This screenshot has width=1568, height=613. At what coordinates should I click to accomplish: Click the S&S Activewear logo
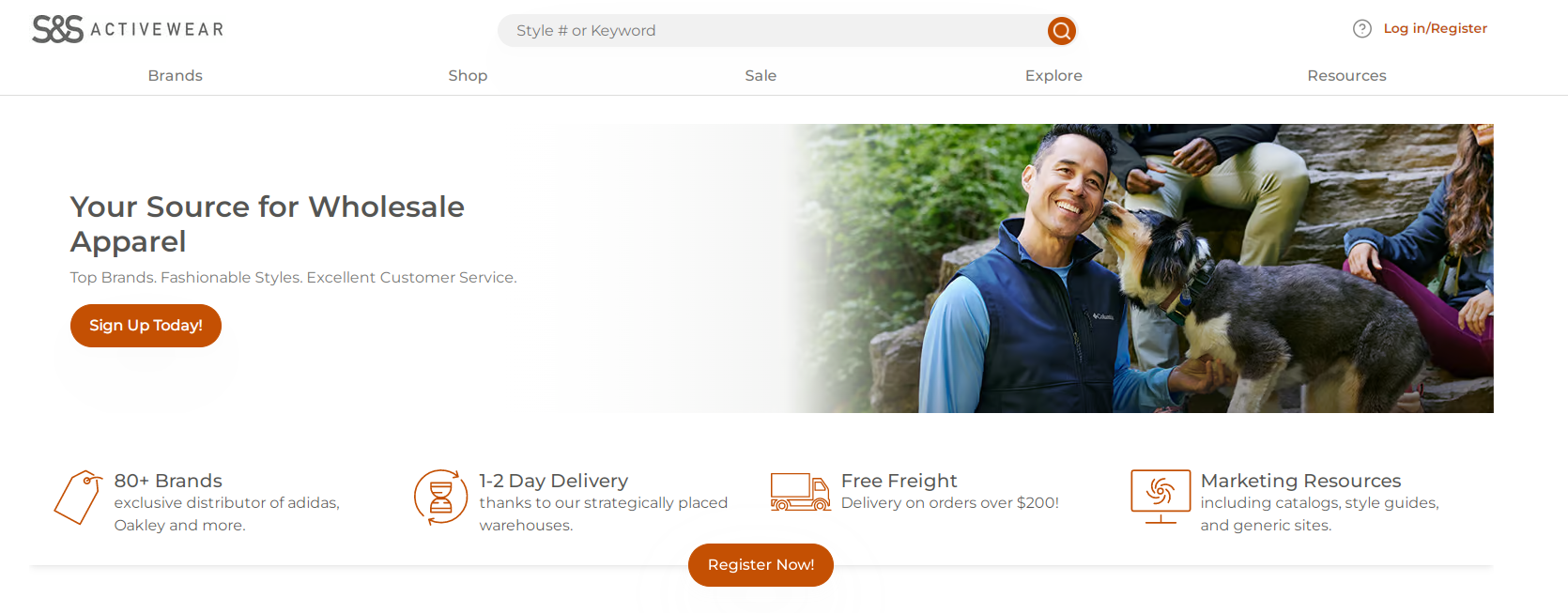pos(128,29)
